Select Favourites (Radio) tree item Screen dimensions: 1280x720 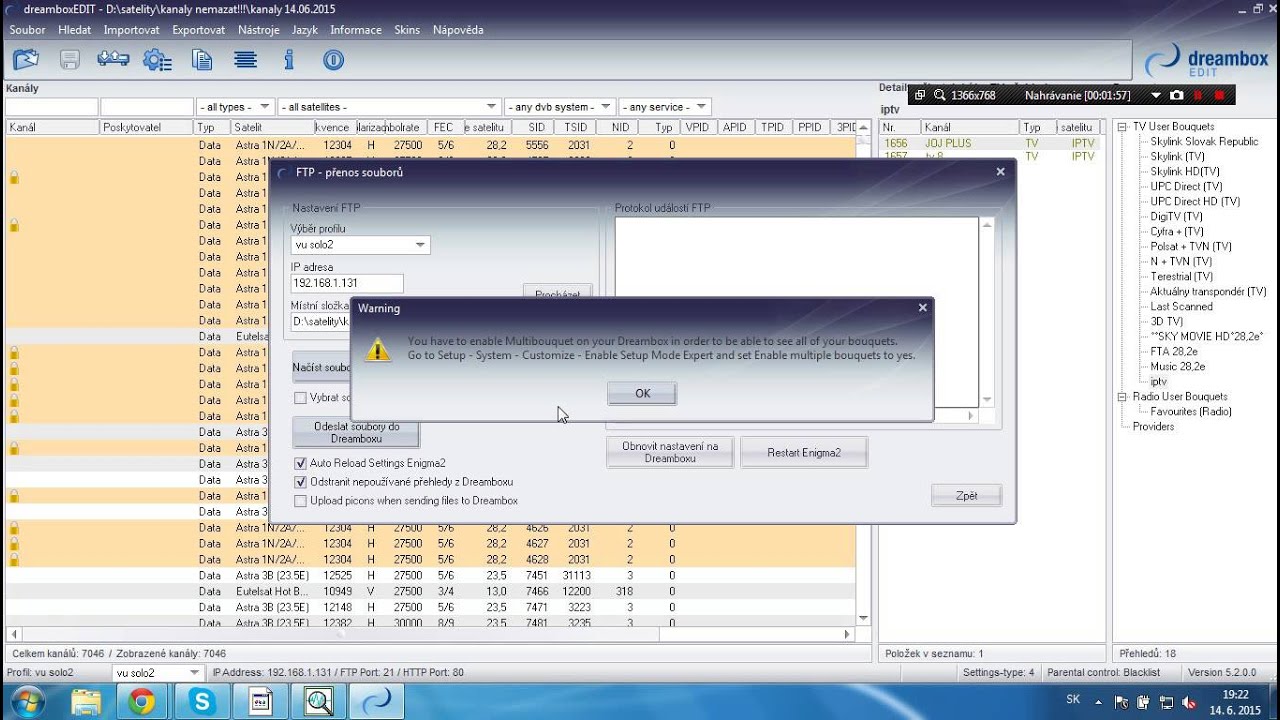[x=1191, y=412]
